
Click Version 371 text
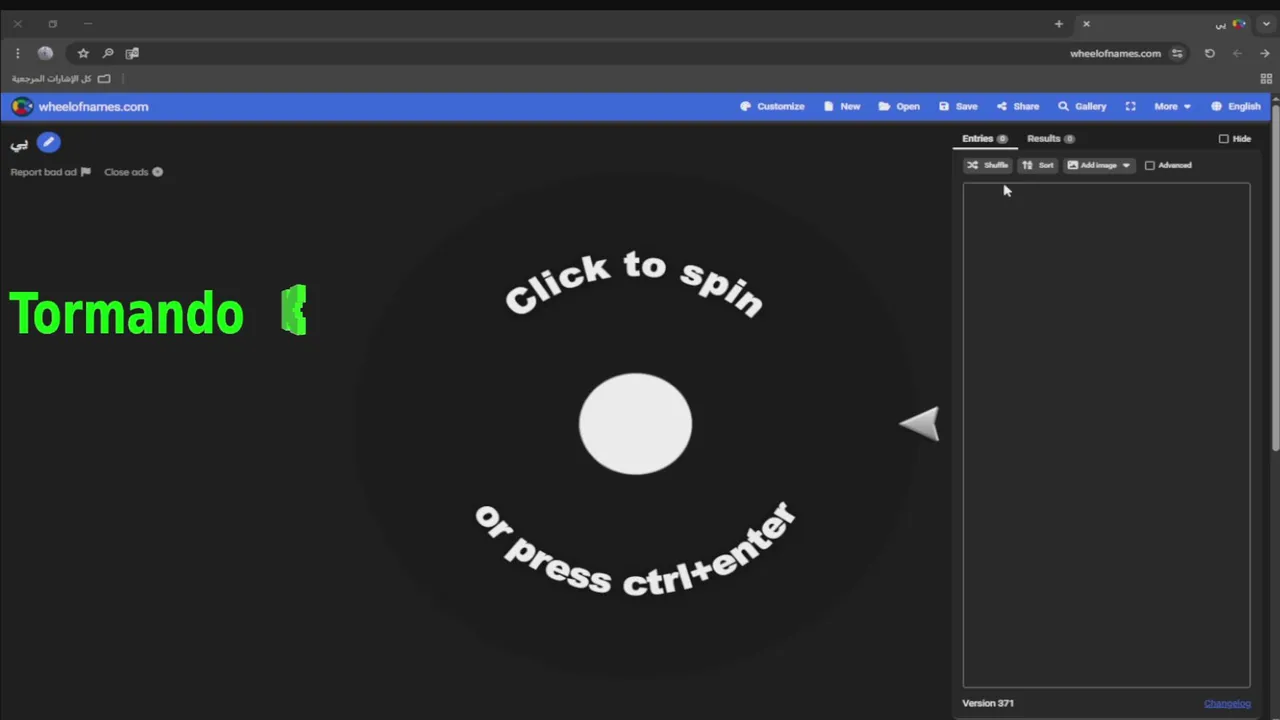point(987,703)
